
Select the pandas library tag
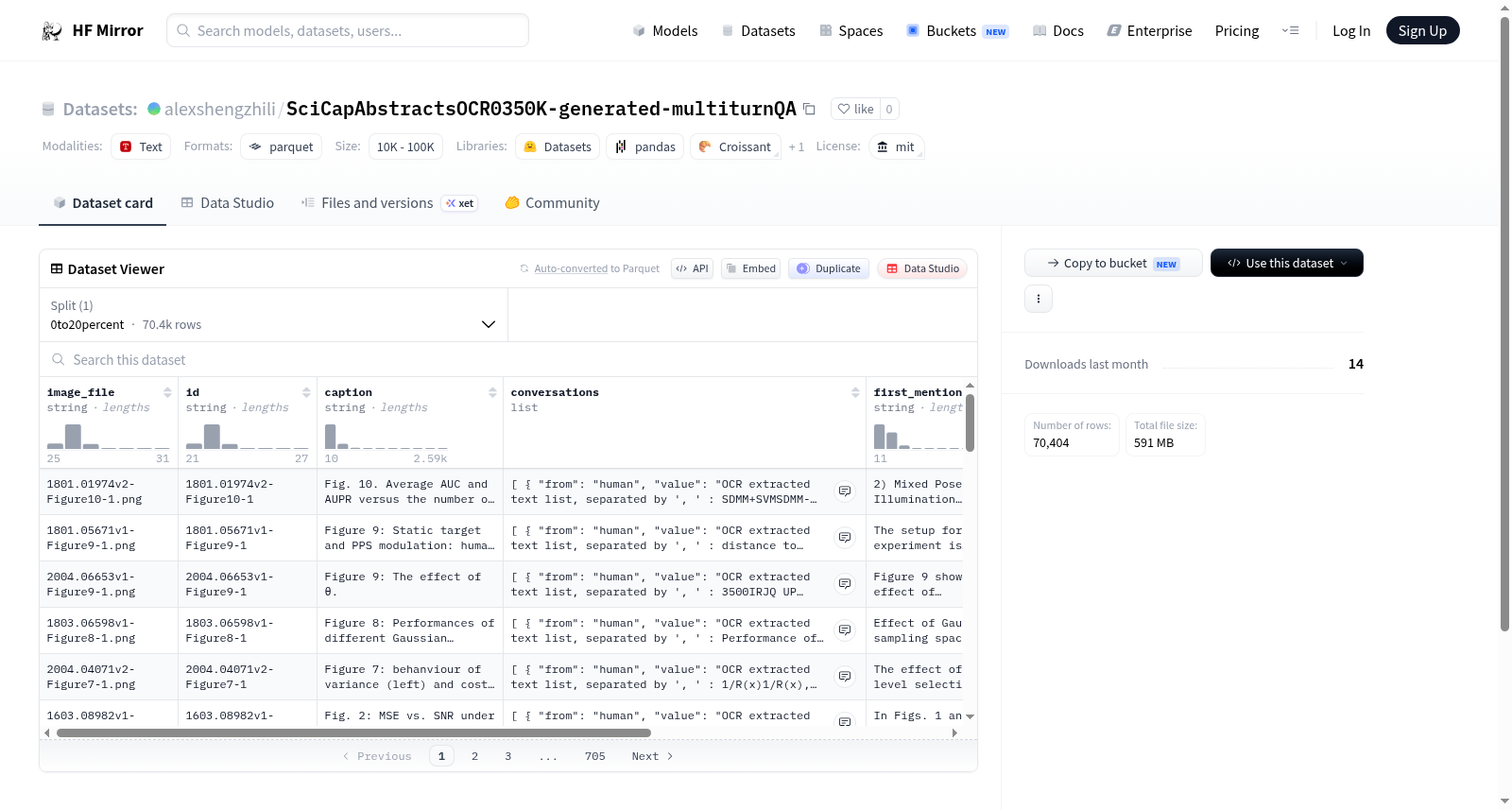[645, 146]
